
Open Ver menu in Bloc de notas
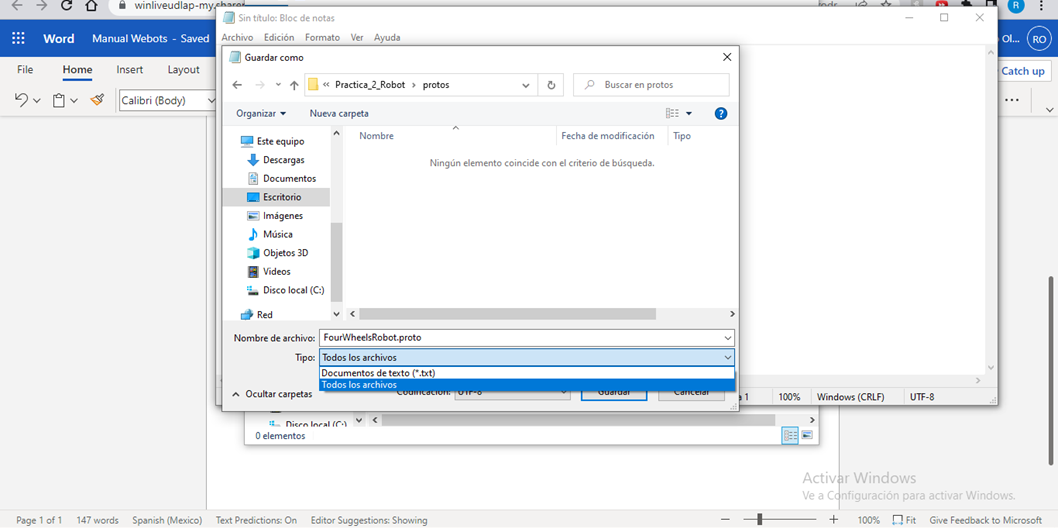click(x=357, y=37)
